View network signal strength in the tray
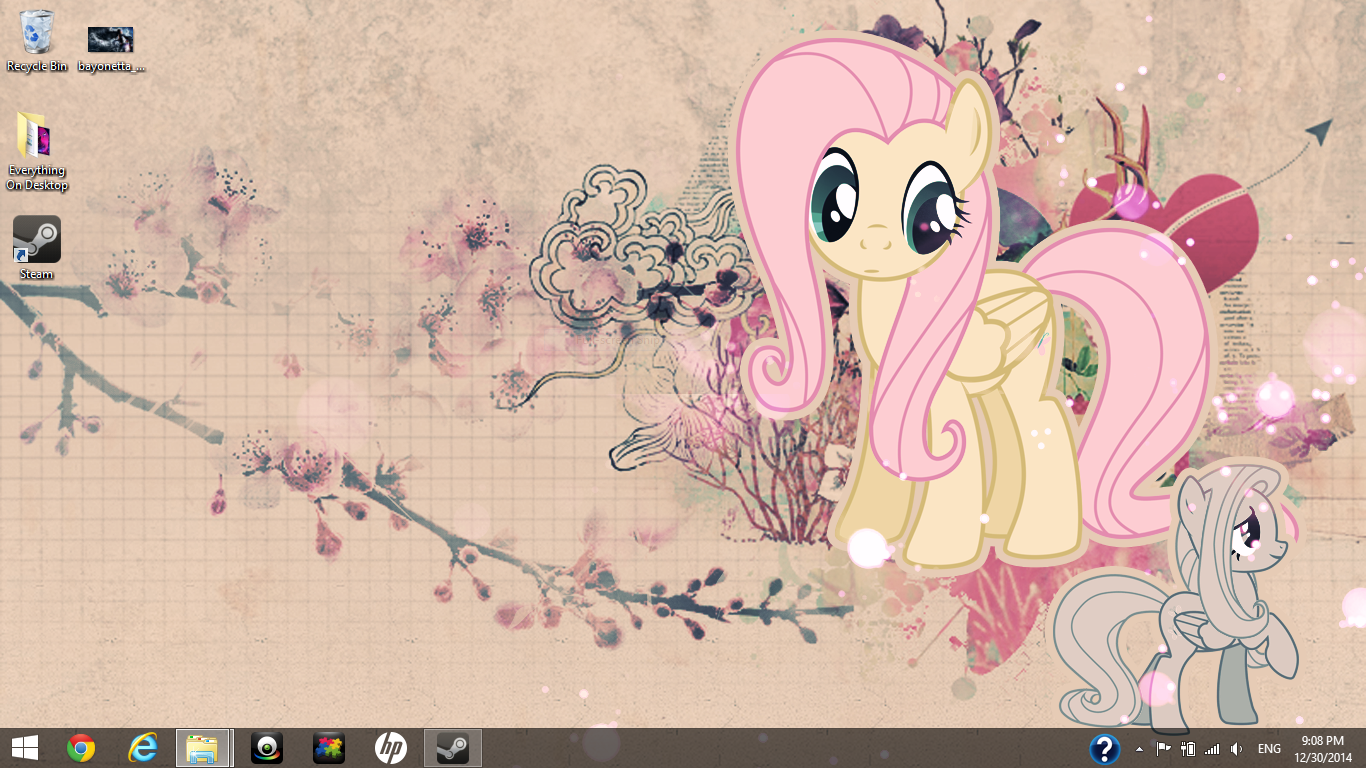The width and height of the screenshot is (1366, 768). (x=1212, y=747)
